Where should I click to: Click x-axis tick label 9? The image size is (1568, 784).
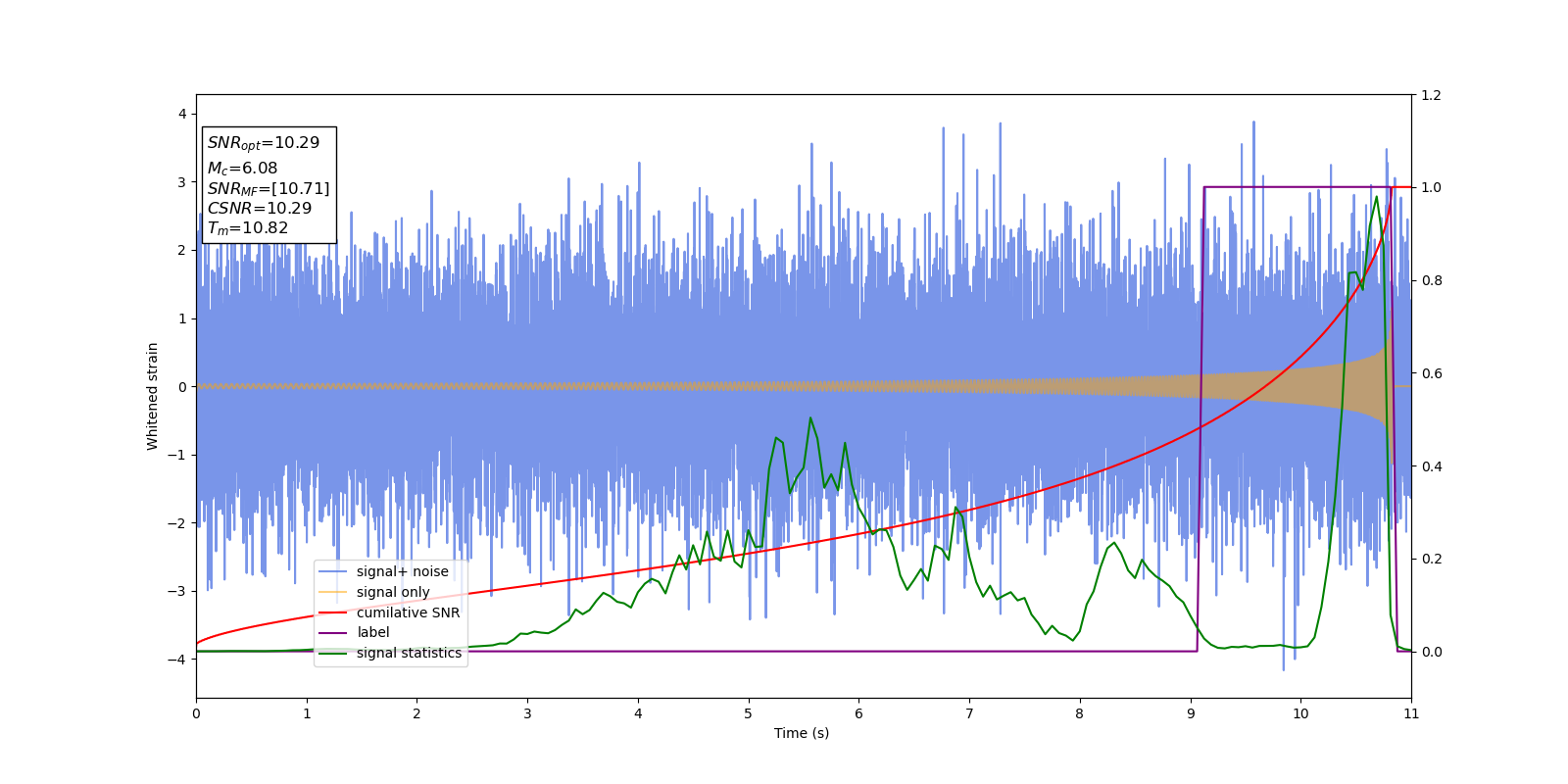(1191, 713)
